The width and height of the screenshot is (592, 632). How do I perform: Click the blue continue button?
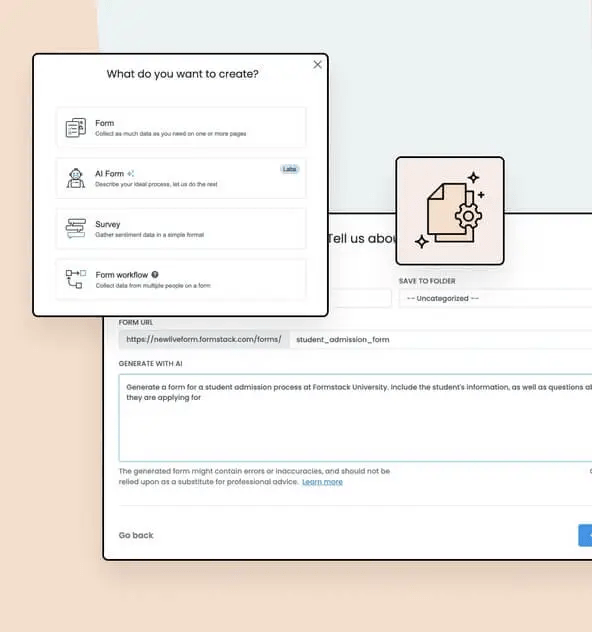(x=585, y=535)
